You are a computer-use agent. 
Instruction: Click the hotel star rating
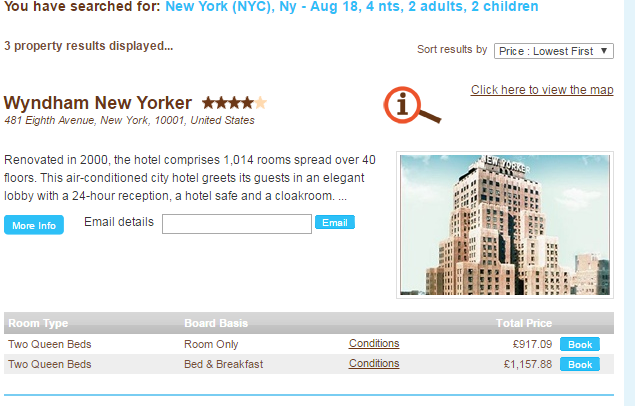[x=234, y=102]
